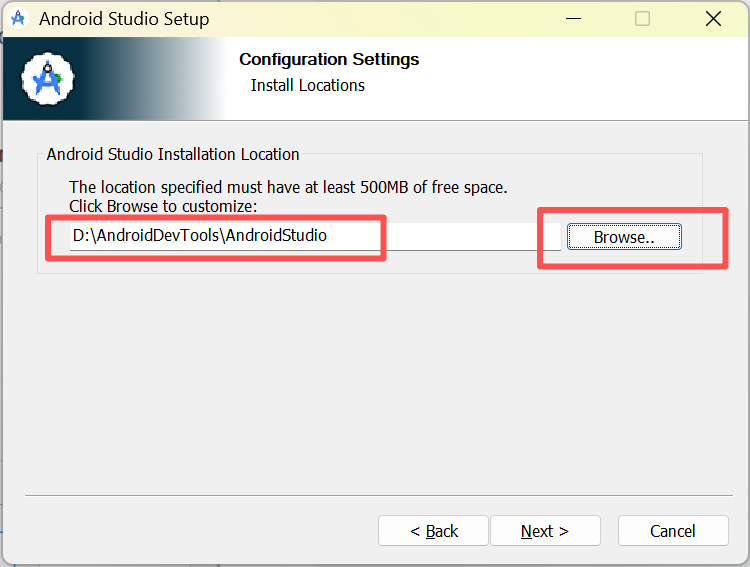750x567 pixels.
Task: Minimize the Android Studio Setup window
Action: [573, 19]
